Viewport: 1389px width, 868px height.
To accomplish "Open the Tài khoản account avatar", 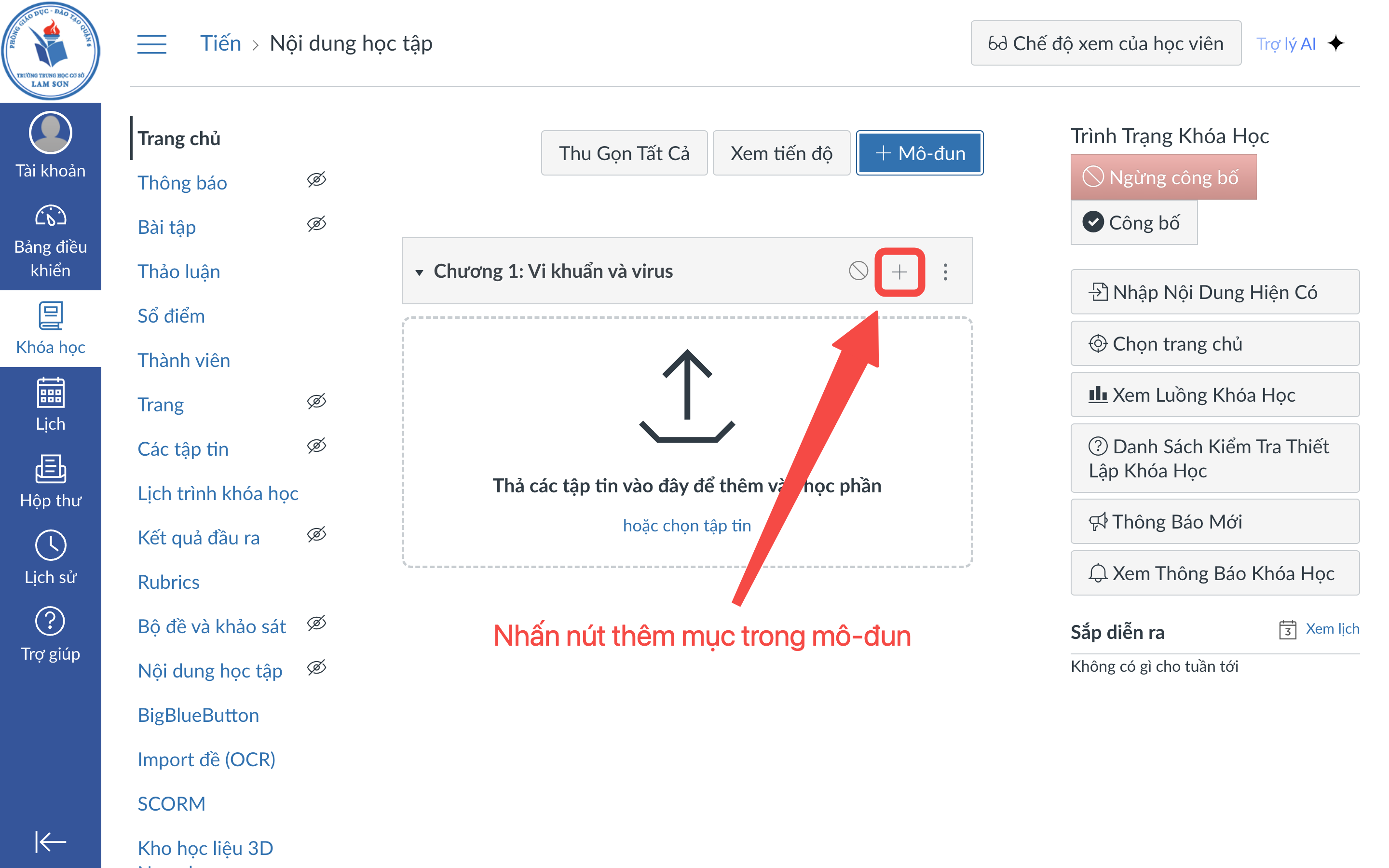I will pyautogui.click(x=51, y=133).
